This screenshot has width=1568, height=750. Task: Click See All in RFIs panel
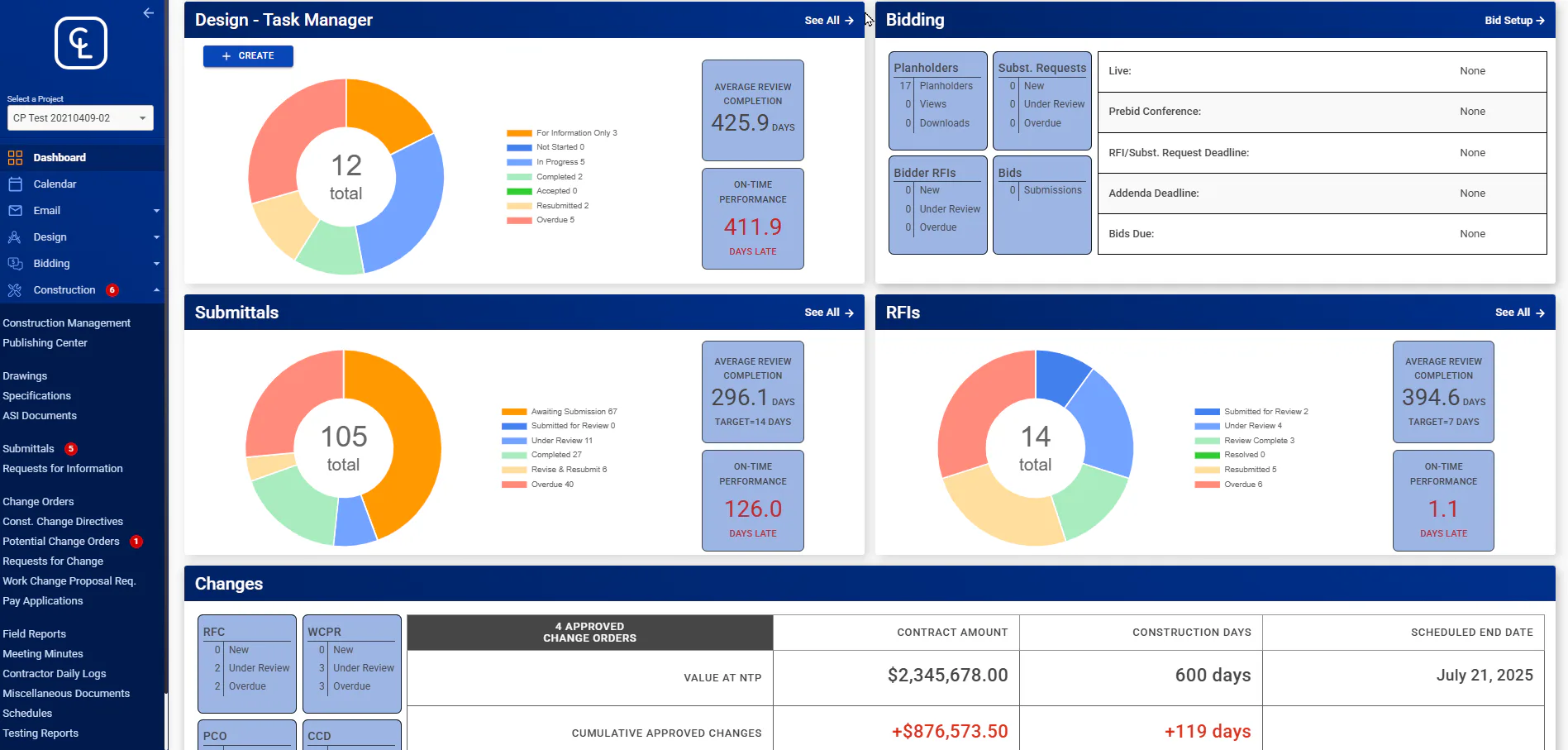click(1519, 313)
